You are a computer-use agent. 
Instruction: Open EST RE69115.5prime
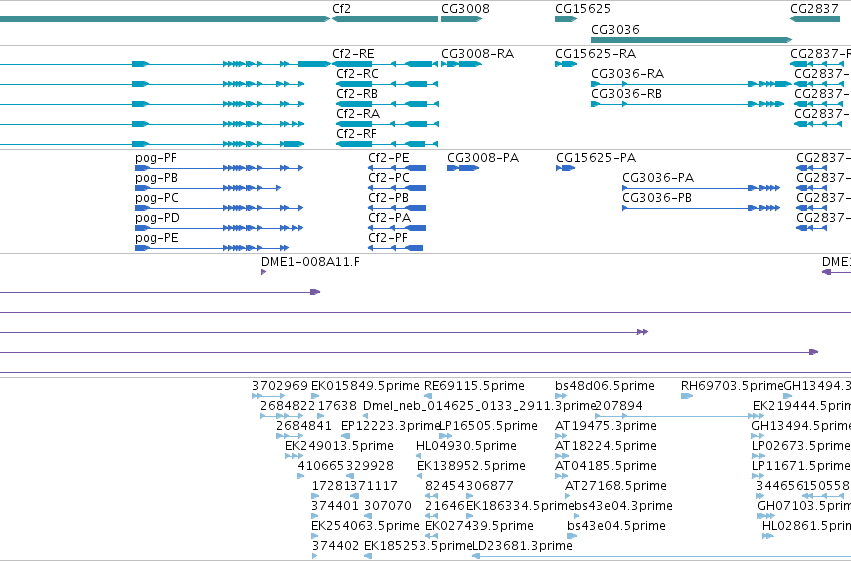428,396
